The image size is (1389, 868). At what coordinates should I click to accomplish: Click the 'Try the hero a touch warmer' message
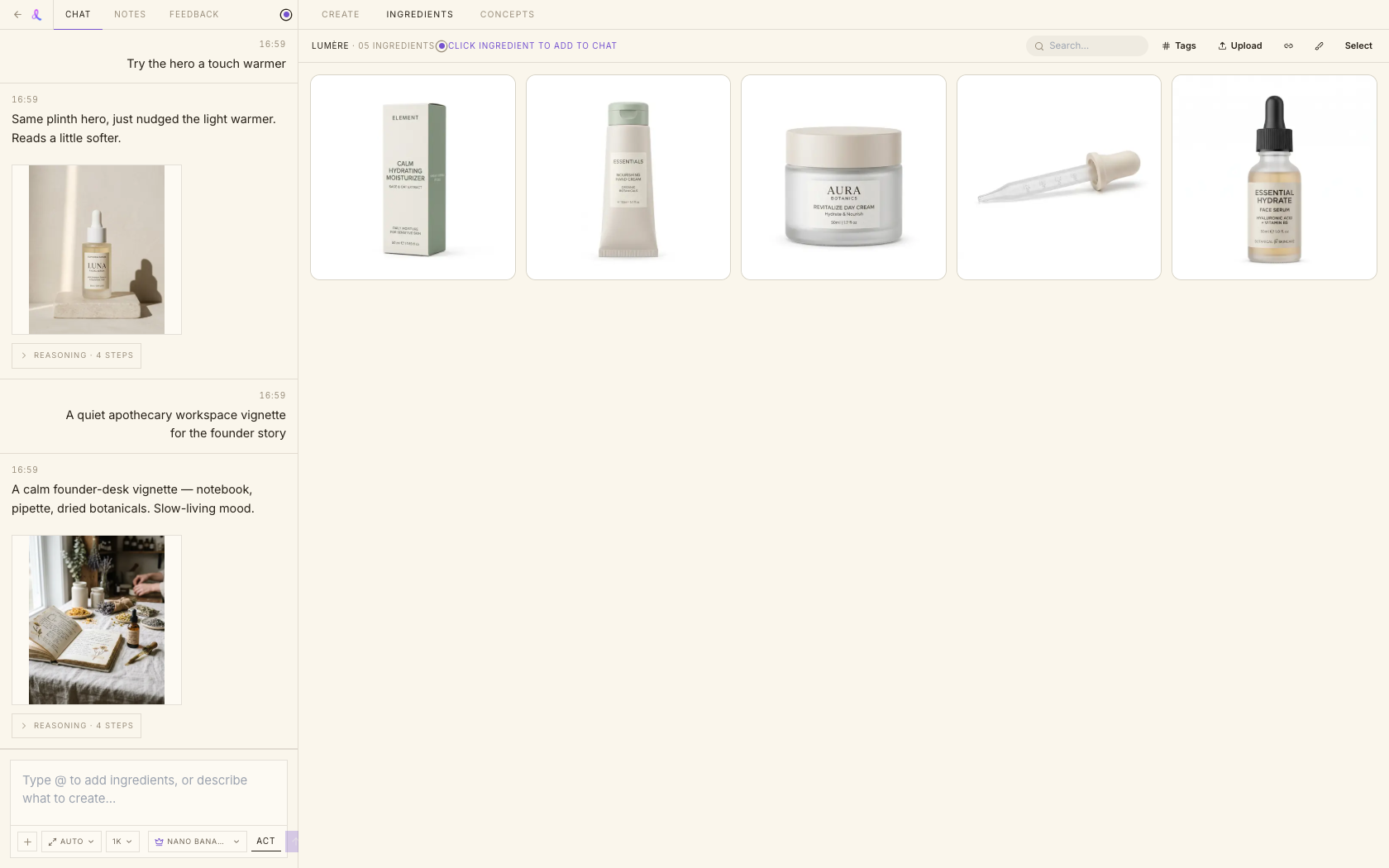click(x=207, y=64)
